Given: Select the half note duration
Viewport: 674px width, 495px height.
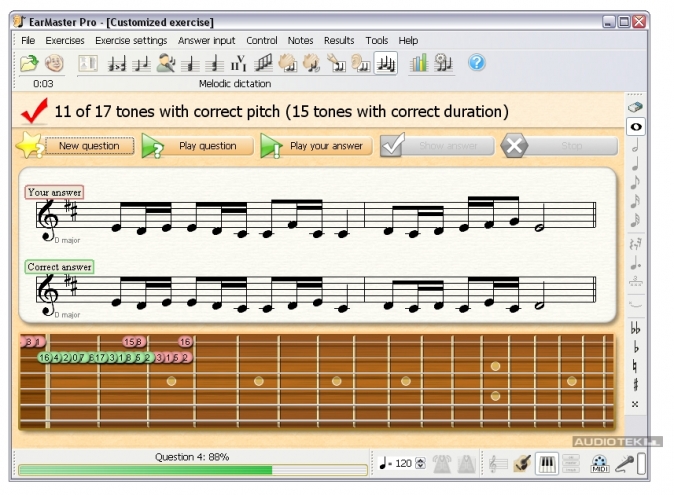Looking at the screenshot, I should click(x=635, y=145).
